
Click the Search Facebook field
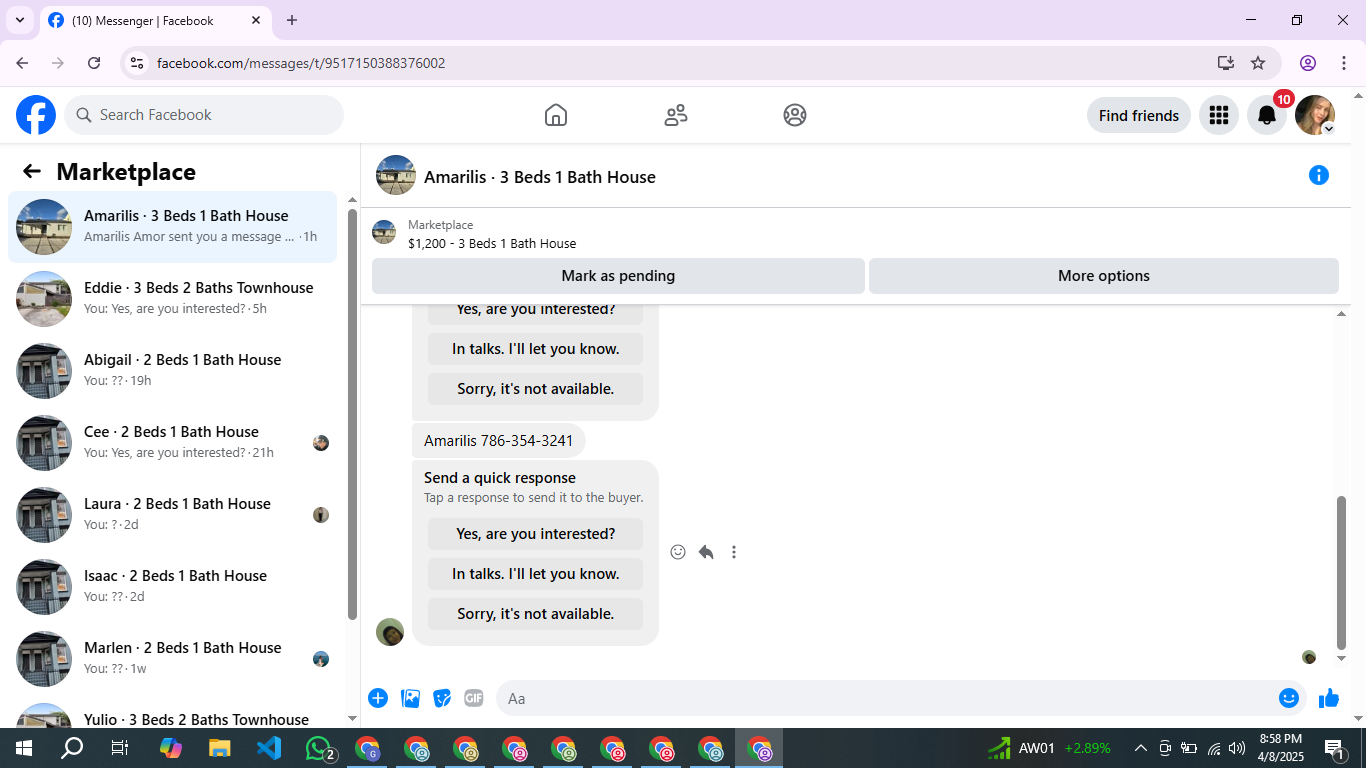[x=204, y=115]
